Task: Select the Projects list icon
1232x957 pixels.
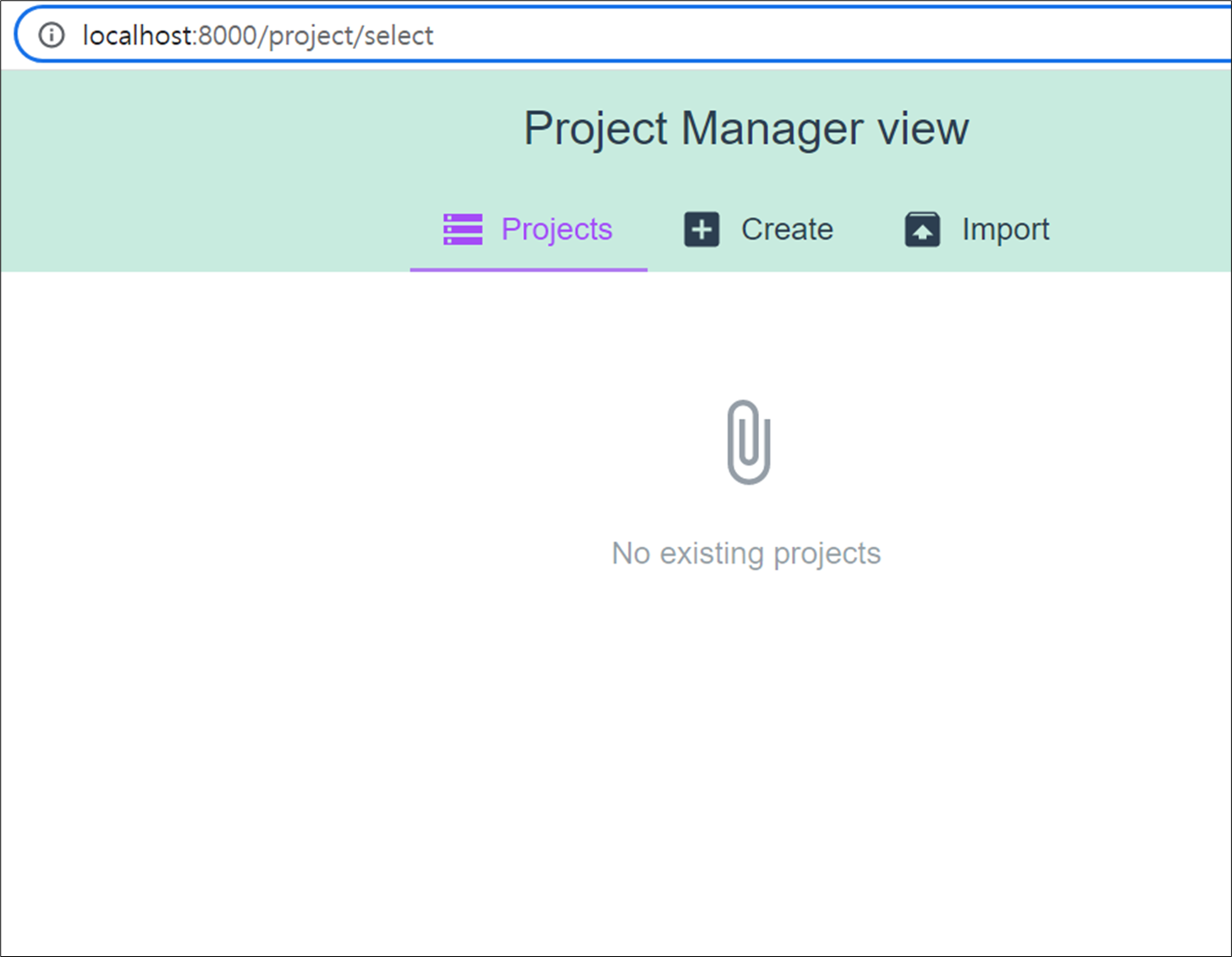Action: tap(463, 229)
